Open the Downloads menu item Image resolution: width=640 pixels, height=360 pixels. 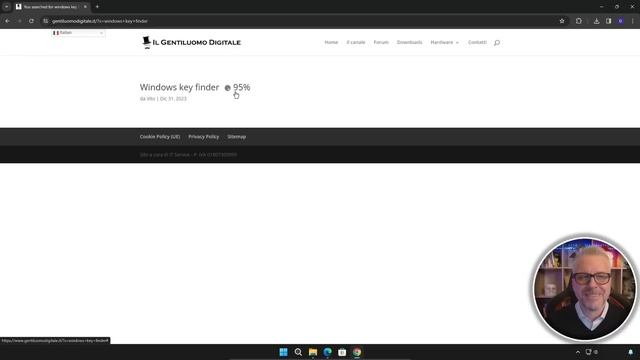tap(409, 42)
